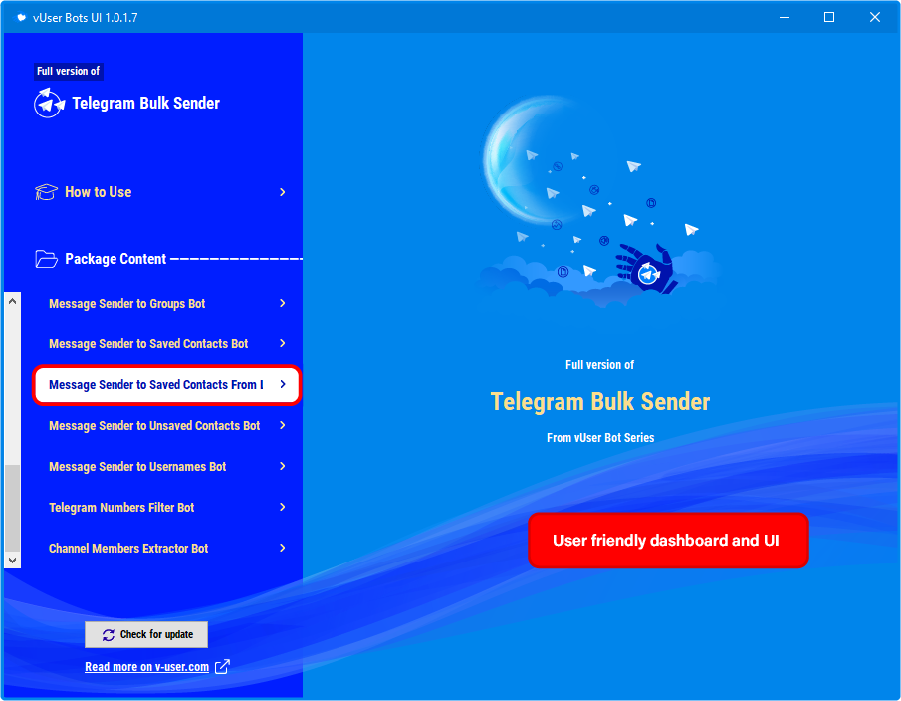This screenshot has width=901, height=701.
Task: Expand chevron for Telegram Numbers Filter Bot
Action: (282, 507)
